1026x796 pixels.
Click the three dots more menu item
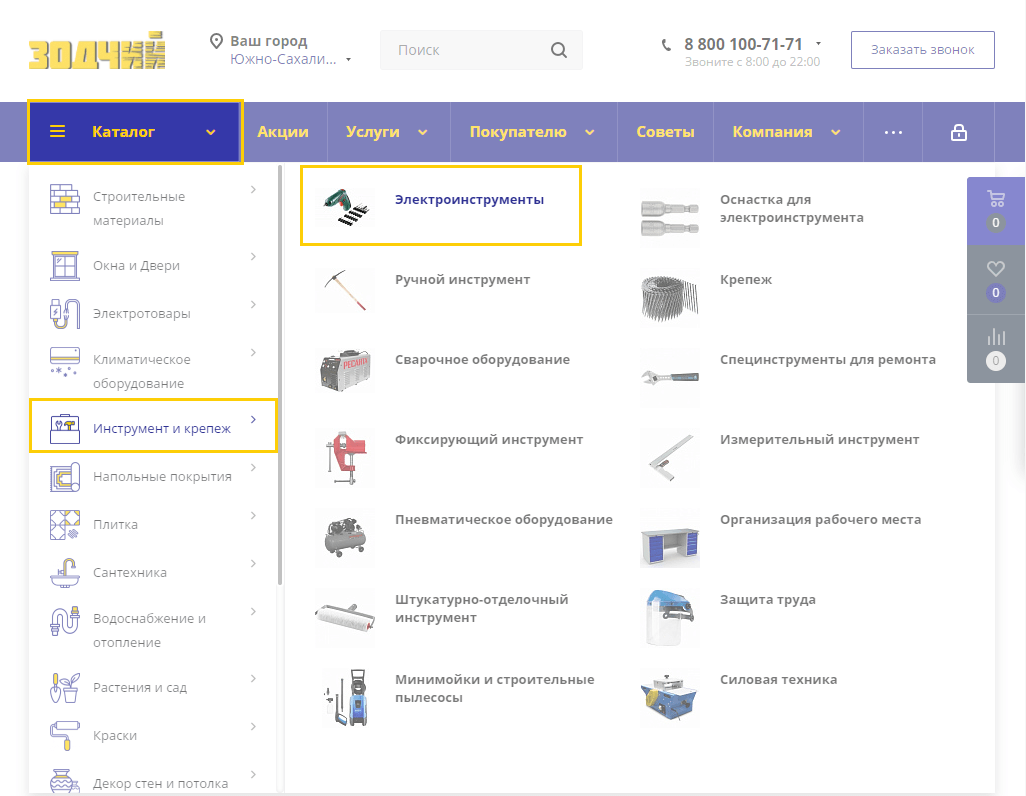(893, 132)
